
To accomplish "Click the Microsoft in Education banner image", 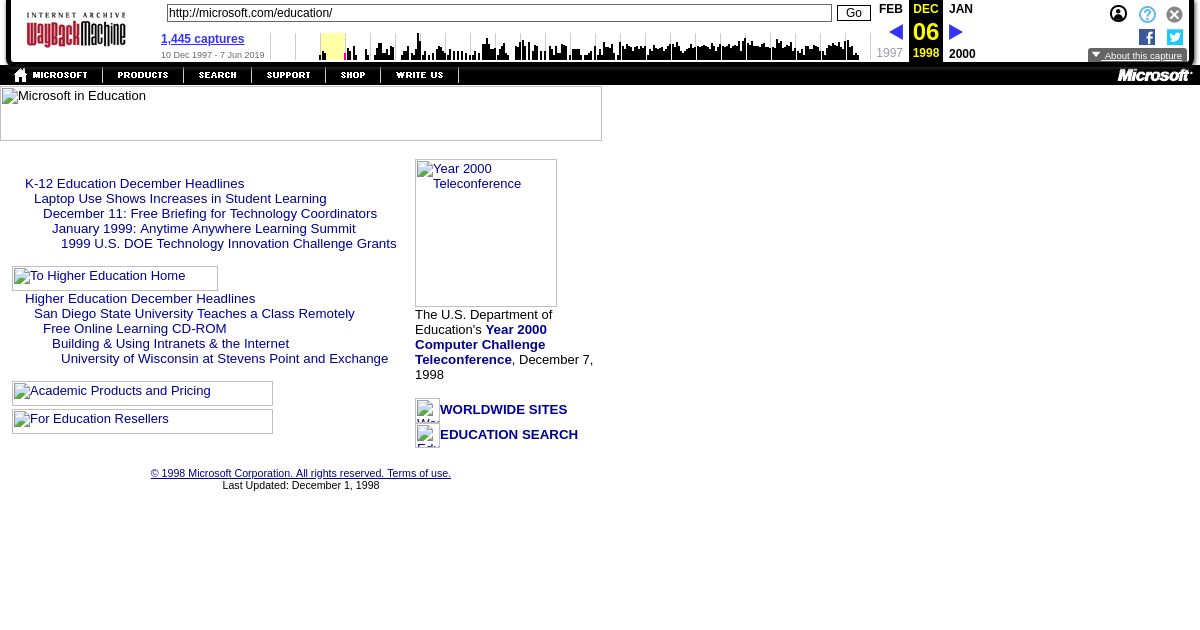I will point(301,113).
